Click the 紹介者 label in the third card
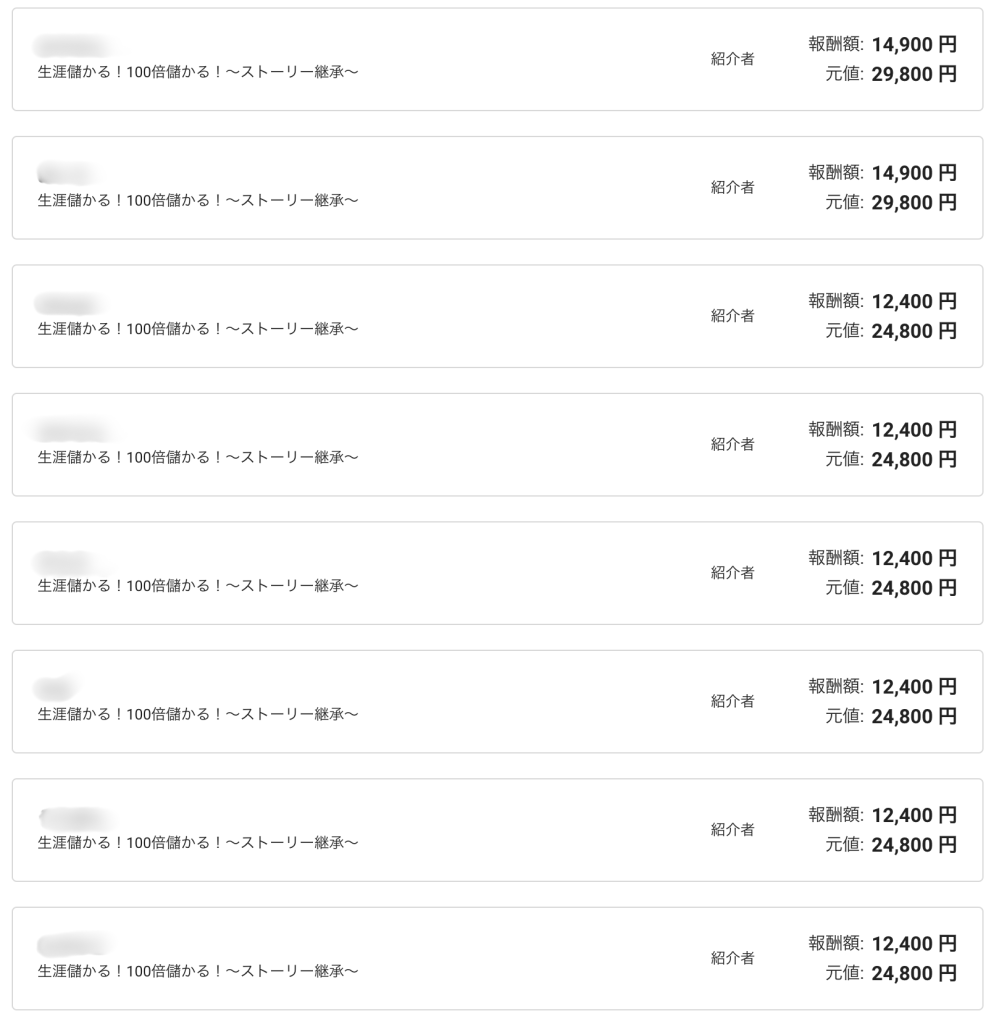 pos(732,316)
